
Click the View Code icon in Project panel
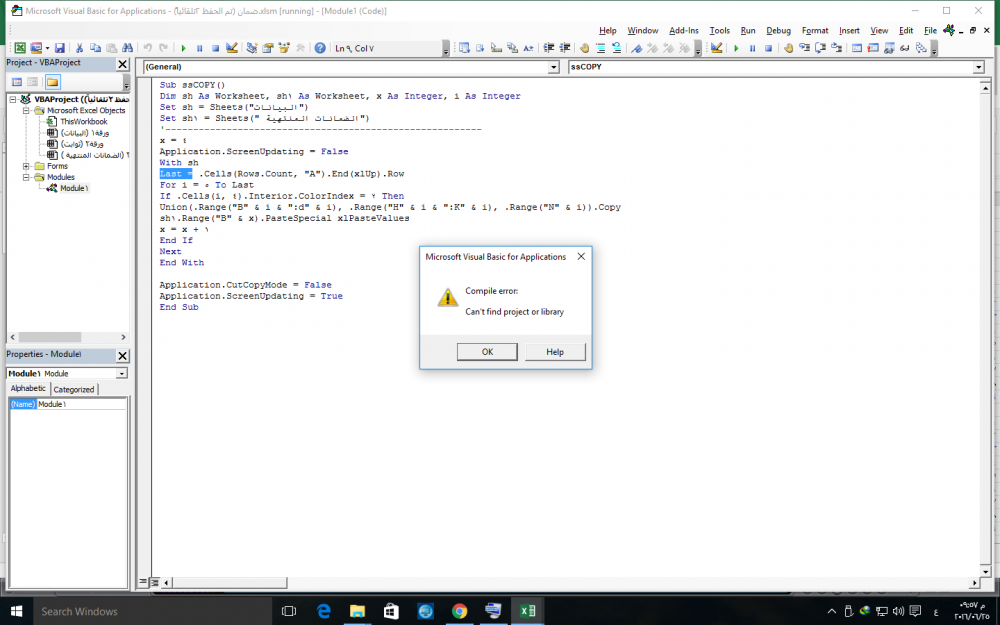pyautogui.click(x=17, y=82)
